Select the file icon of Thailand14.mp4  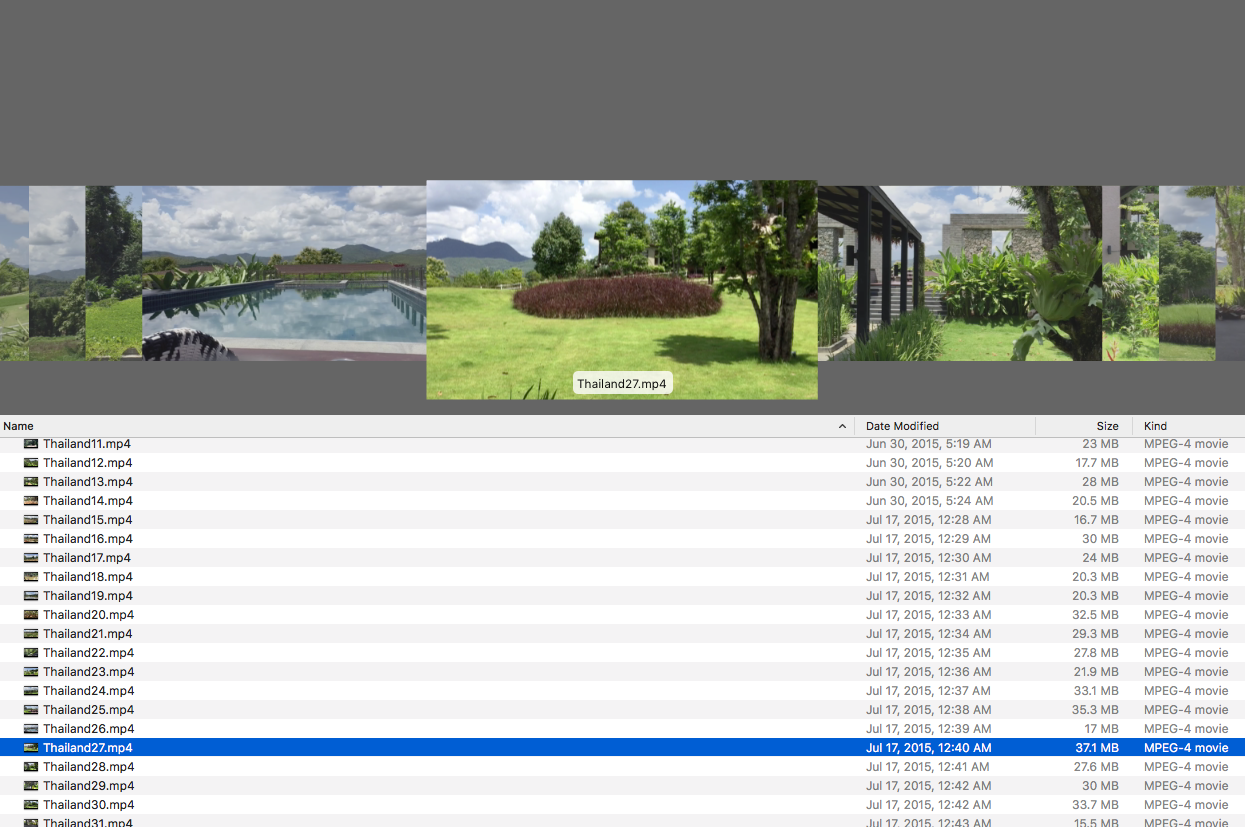(x=31, y=501)
